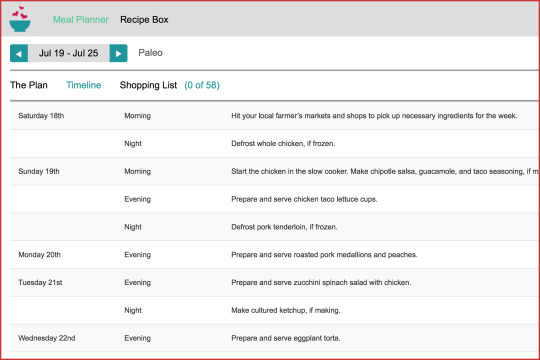Click Evening in the Wednesday 22nd row
The height and width of the screenshot is (360, 540).
[137, 338]
